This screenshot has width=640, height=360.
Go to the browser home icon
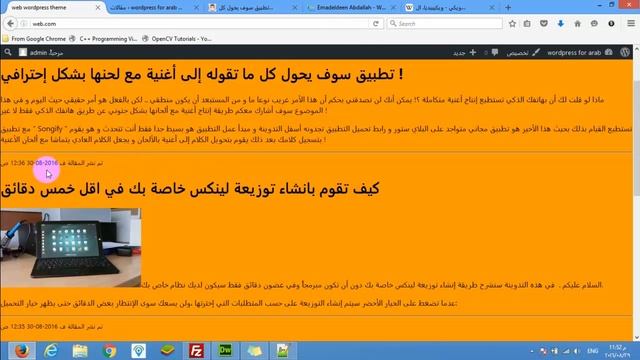tap(578, 24)
